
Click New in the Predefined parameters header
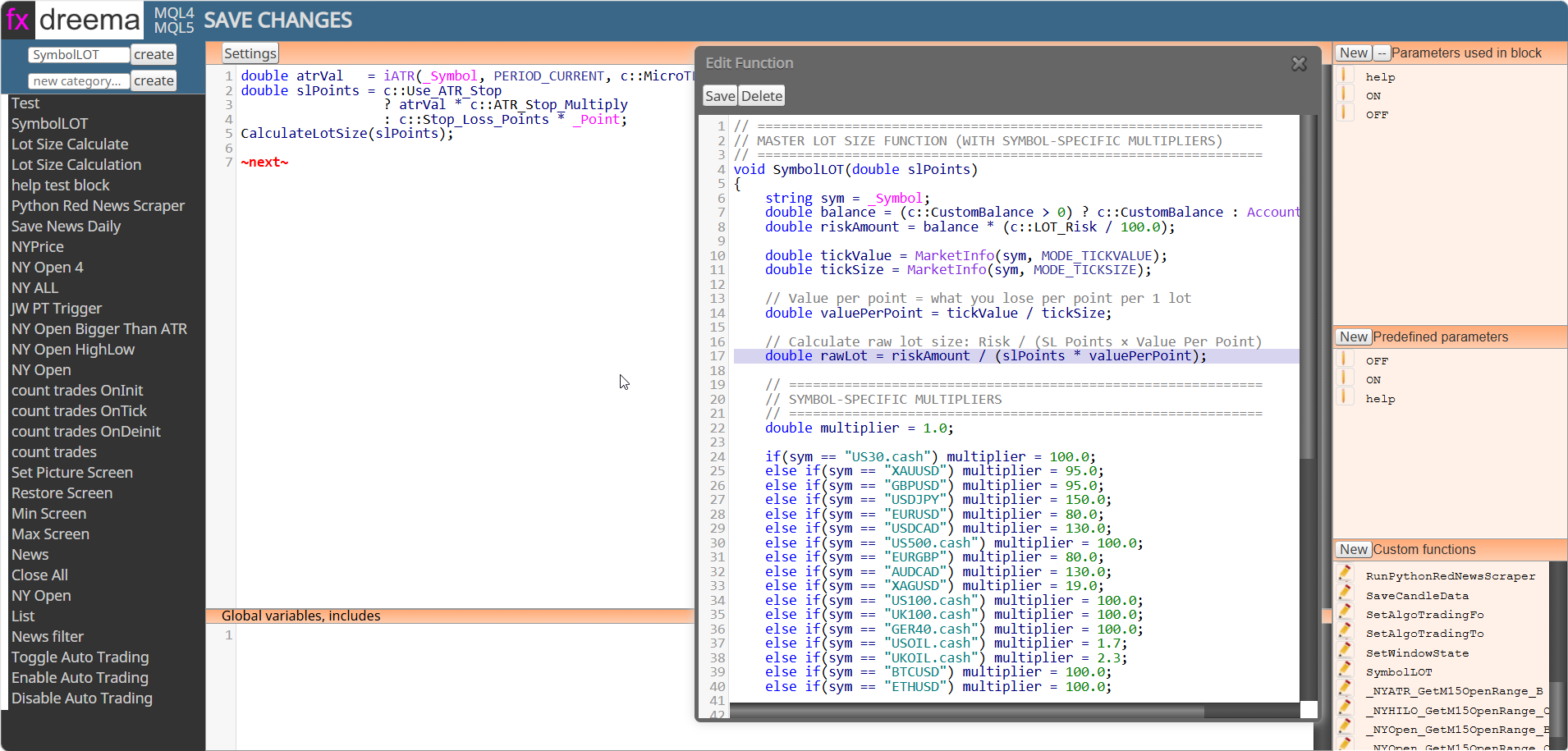pos(1354,337)
